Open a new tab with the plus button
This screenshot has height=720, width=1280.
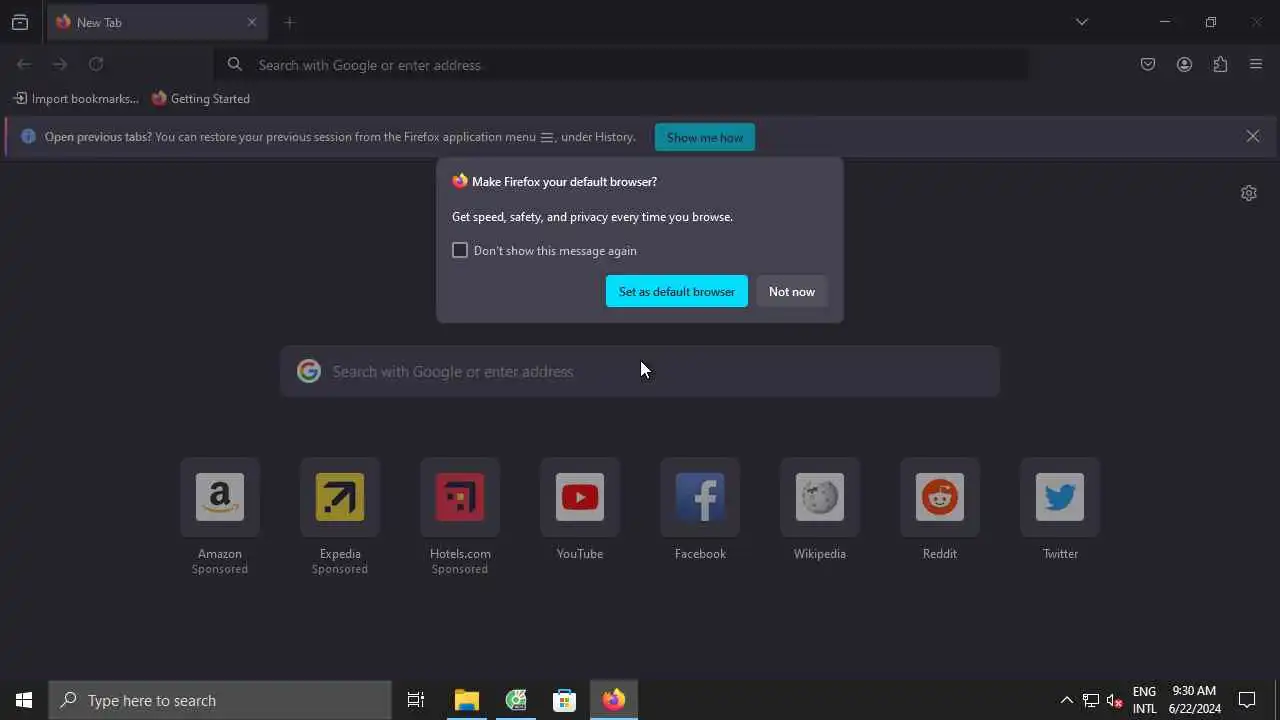tap(289, 22)
